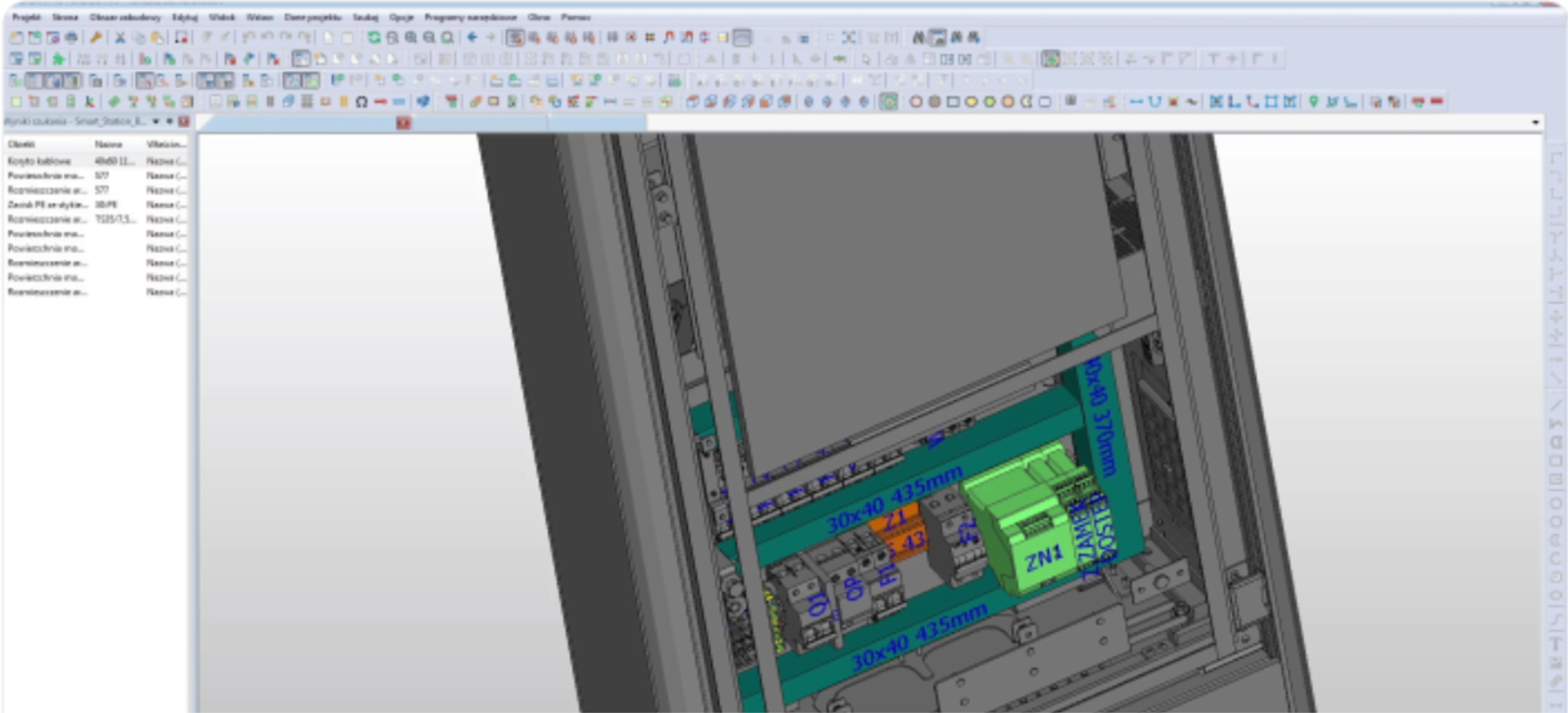Click the green refresh/redraw icon
This screenshot has height=713, width=1568.
click(x=374, y=38)
